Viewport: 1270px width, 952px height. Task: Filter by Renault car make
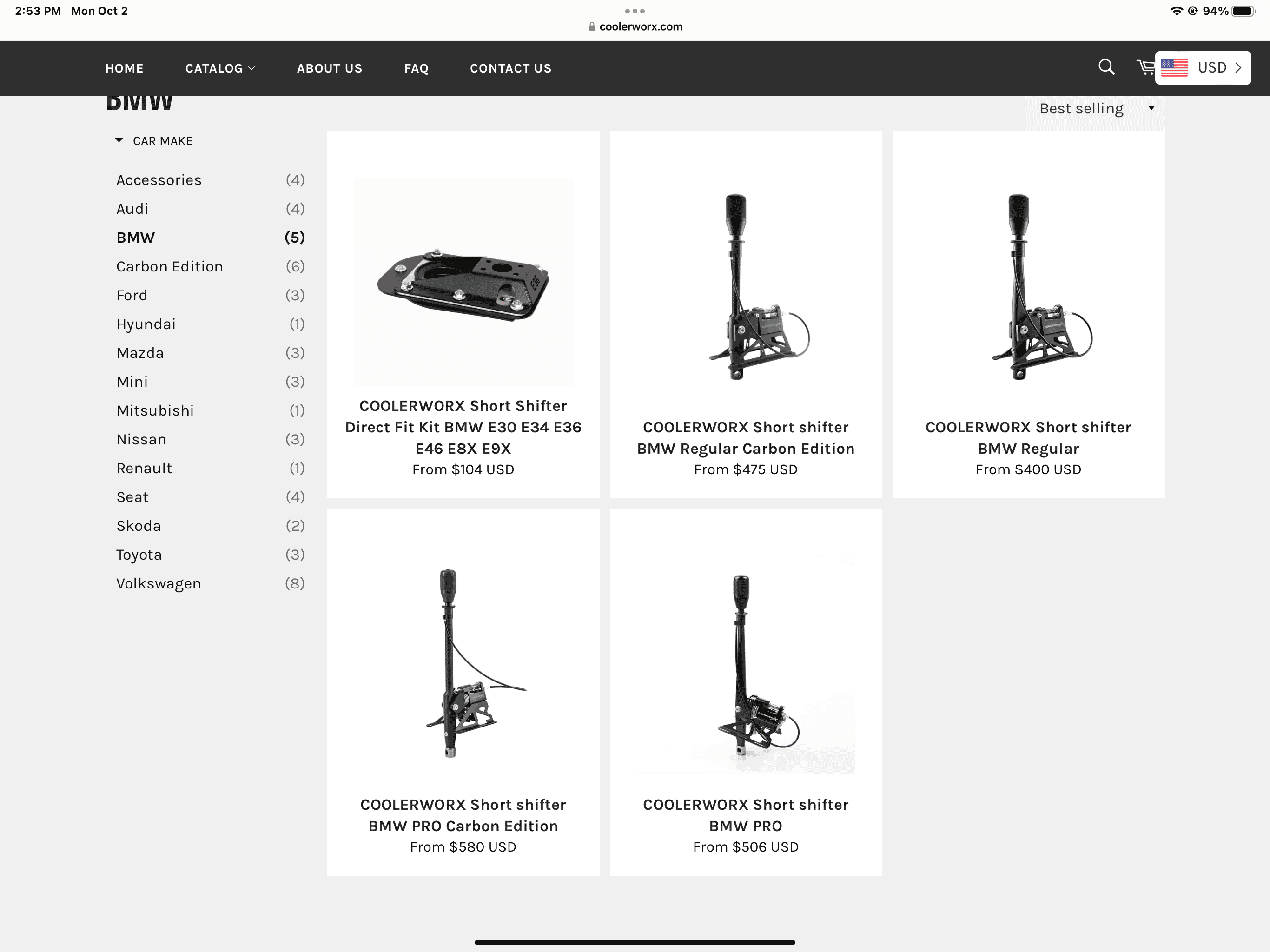click(x=211, y=468)
